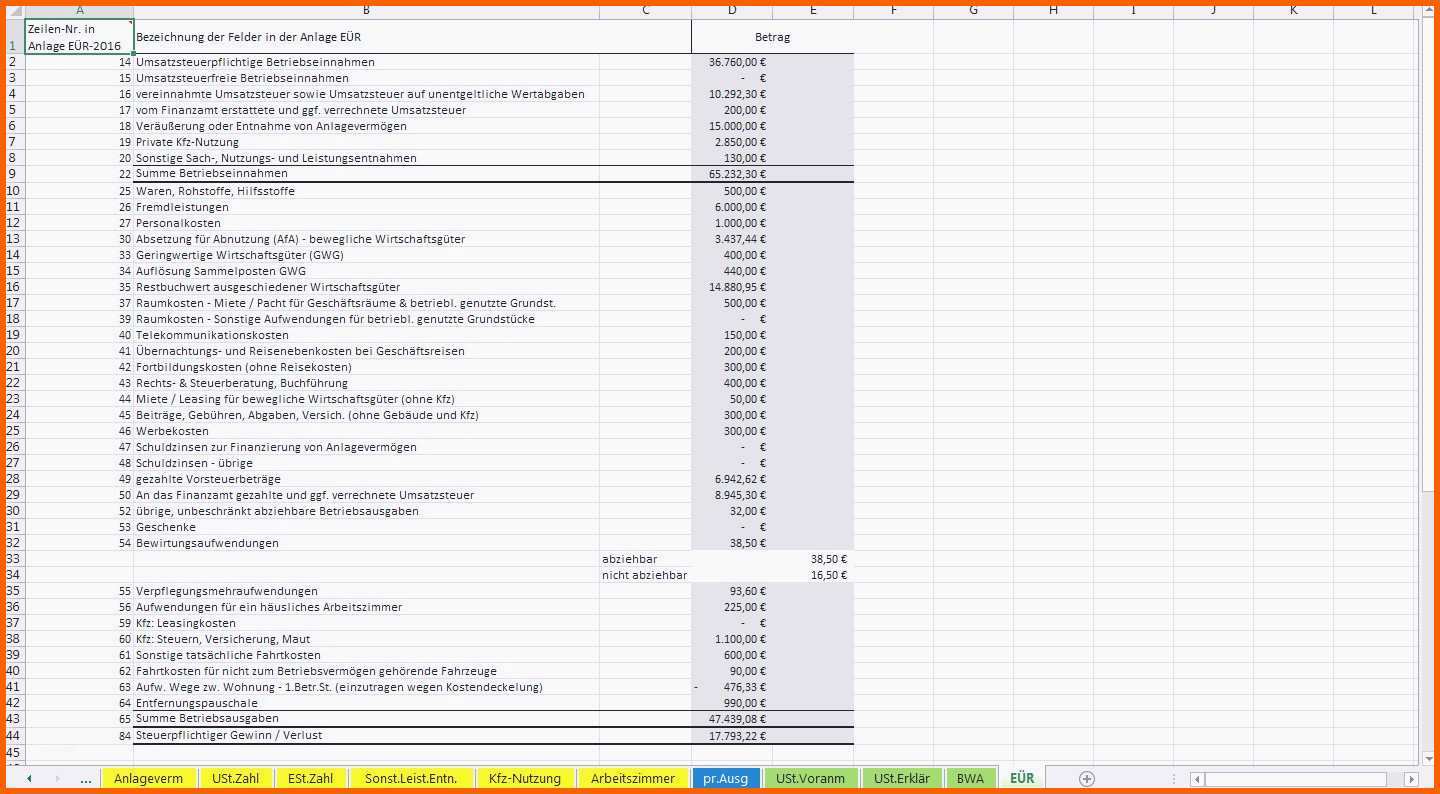Select the total 65.232,30 €
1440x794 pixels.
[732, 174]
